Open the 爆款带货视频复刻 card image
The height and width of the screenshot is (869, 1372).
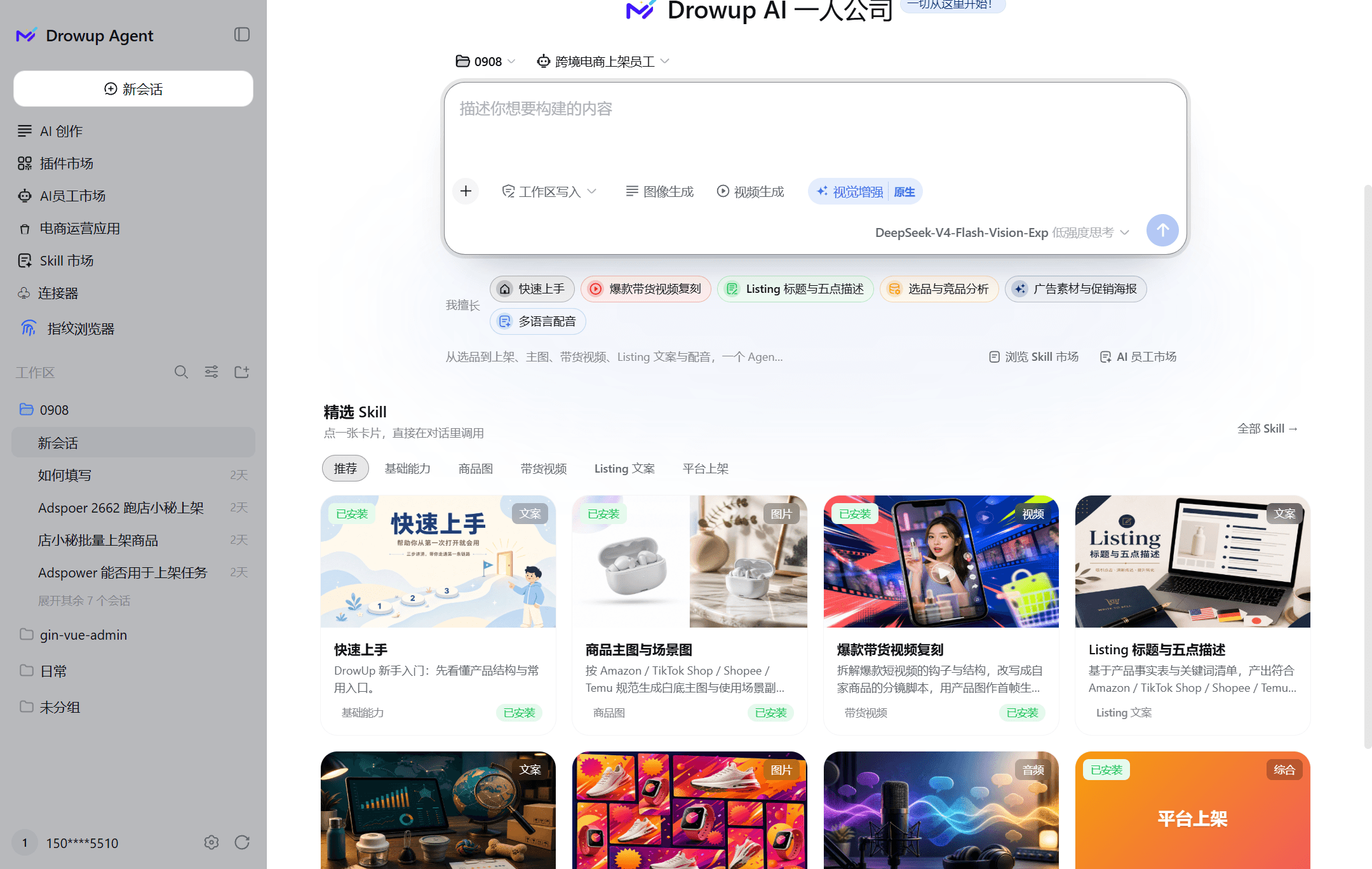pyautogui.click(x=941, y=562)
